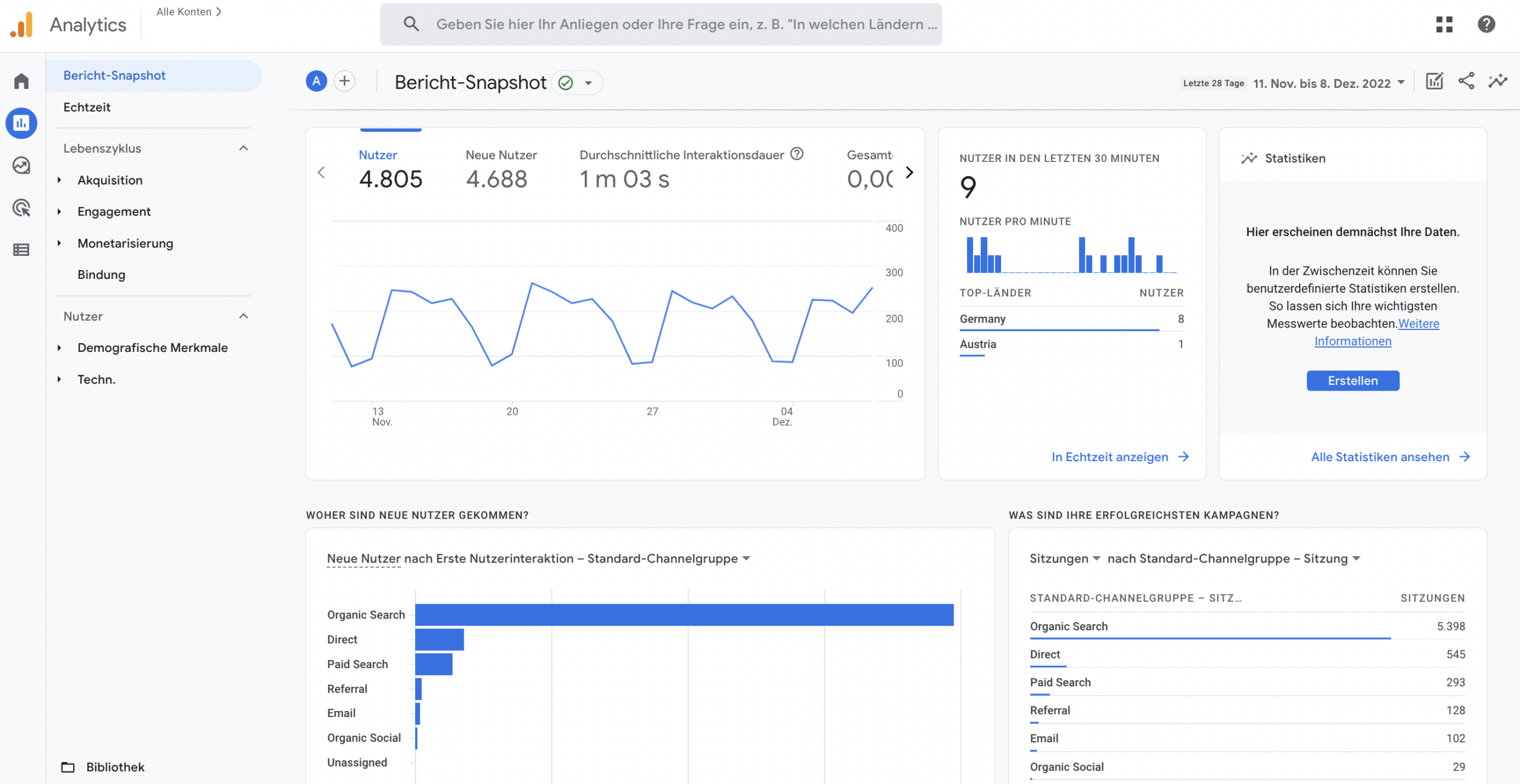Click the Germany row in Top-Länder
This screenshot has width=1520, height=784.
pyautogui.click(x=1072, y=319)
